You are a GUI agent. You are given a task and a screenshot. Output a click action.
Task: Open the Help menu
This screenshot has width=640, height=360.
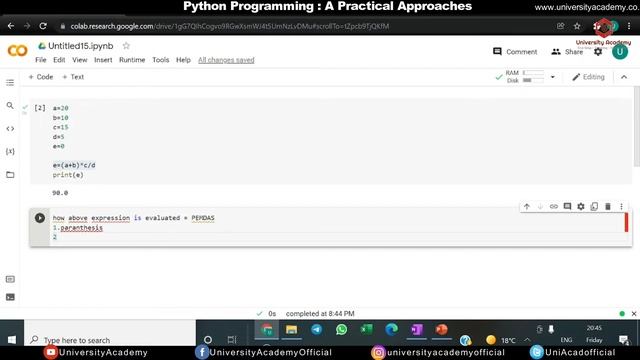click(x=183, y=60)
